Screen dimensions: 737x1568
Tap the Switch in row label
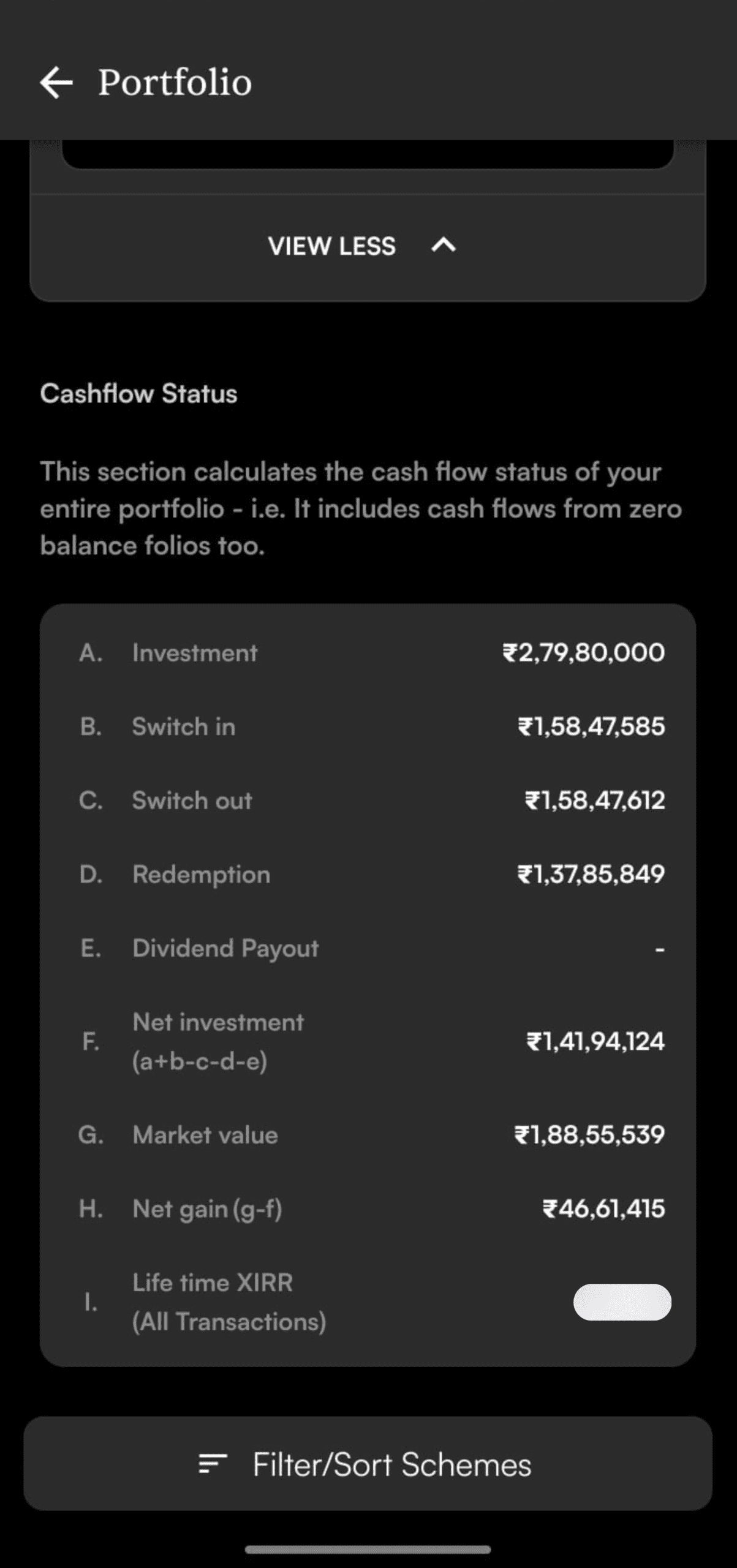click(x=184, y=726)
